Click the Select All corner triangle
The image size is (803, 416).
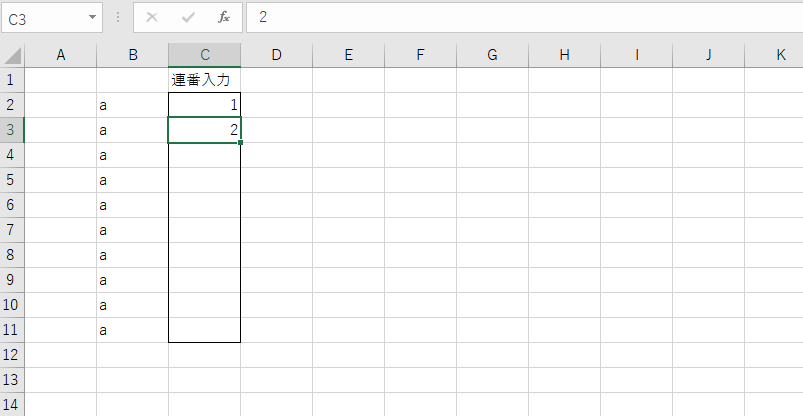point(12,56)
